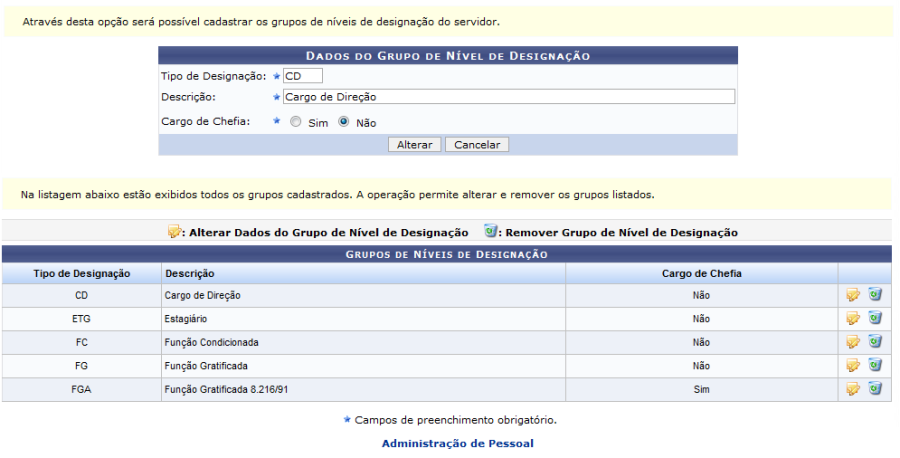The width and height of the screenshot is (900, 458).
Task: Click the remove icon for the CD row
Action: 875,295
